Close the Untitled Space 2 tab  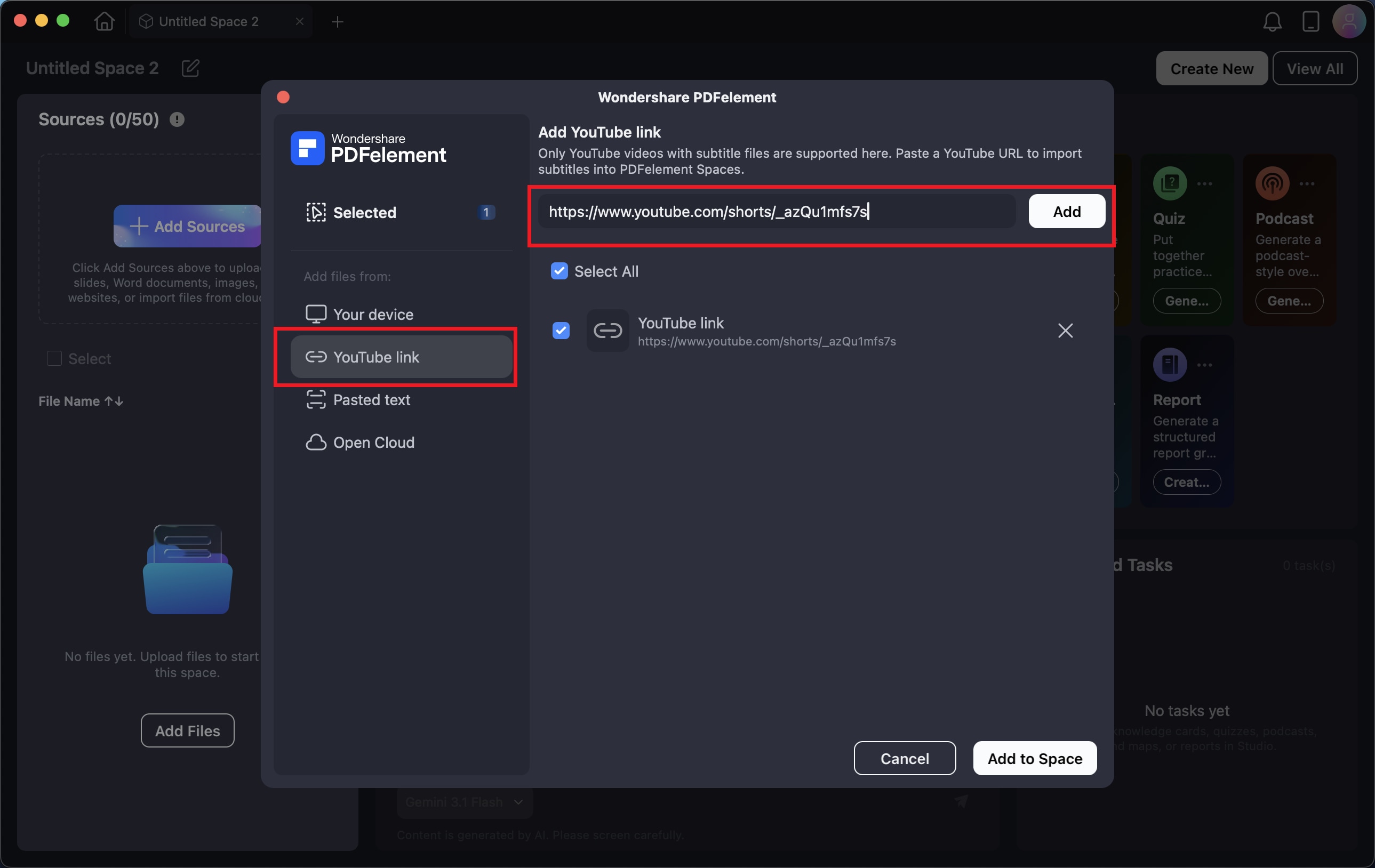click(x=300, y=22)
